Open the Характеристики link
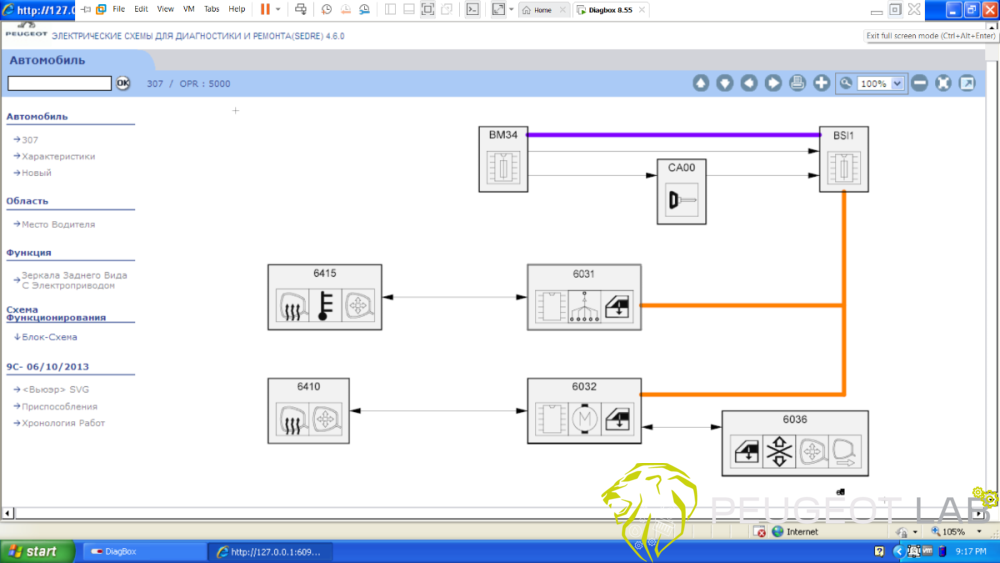The width and height of the screenshot is (1000, 563). pos(58,156)
